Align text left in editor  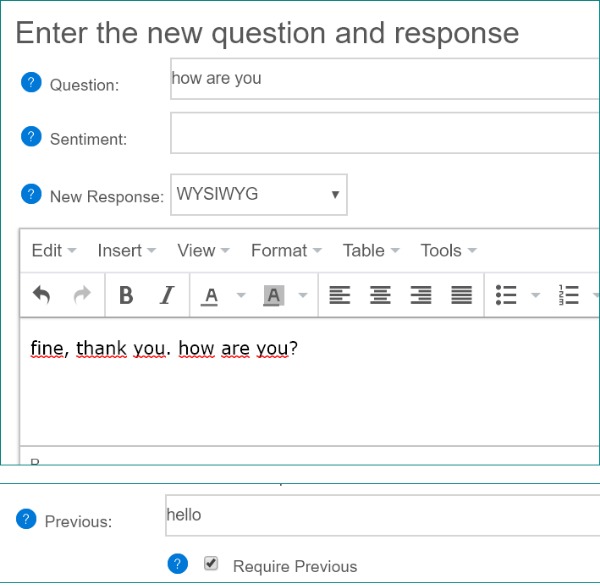tap(340, 295)
